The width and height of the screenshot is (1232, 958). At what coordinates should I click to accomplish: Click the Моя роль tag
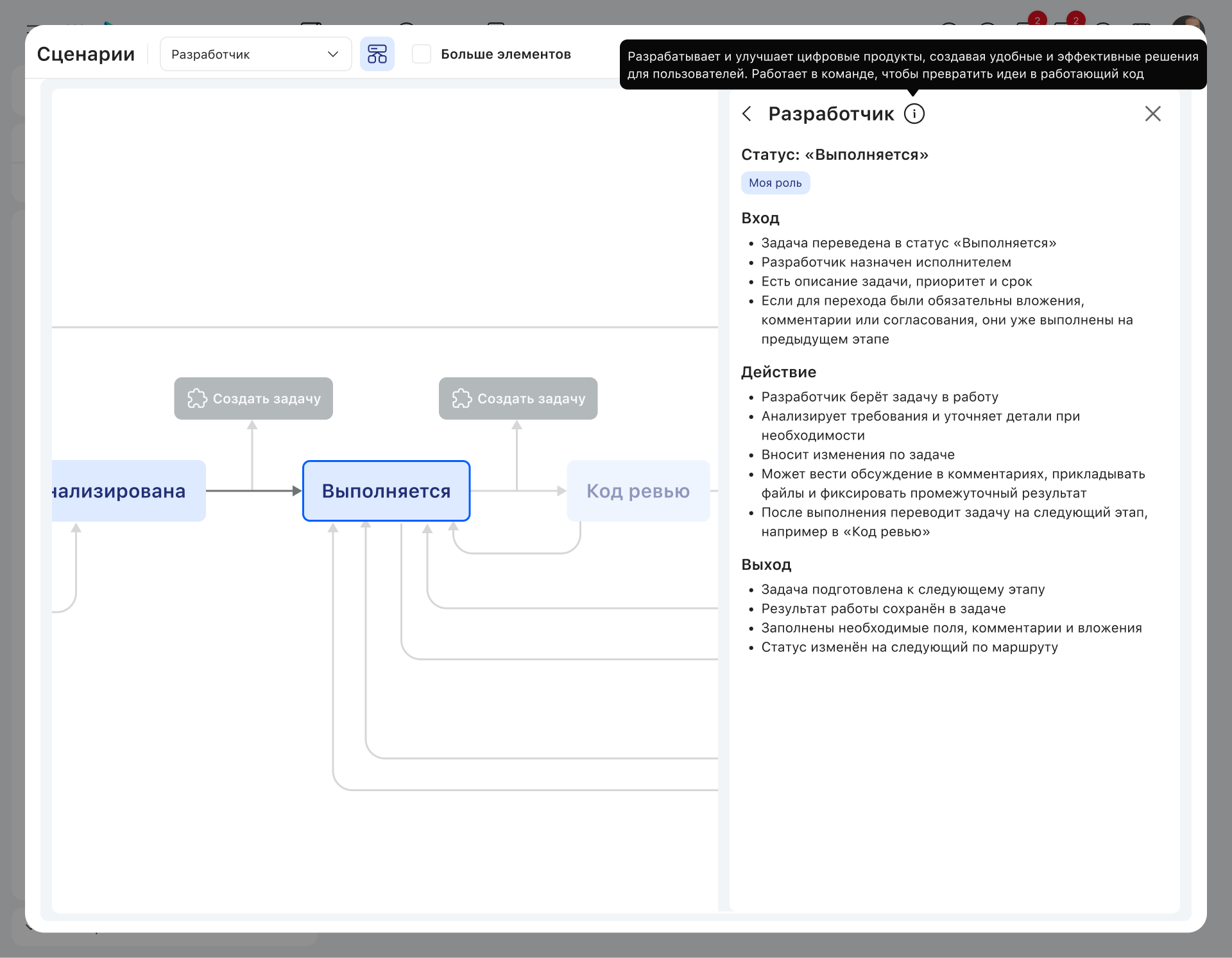pyautogui.click(x=775, y=183)
